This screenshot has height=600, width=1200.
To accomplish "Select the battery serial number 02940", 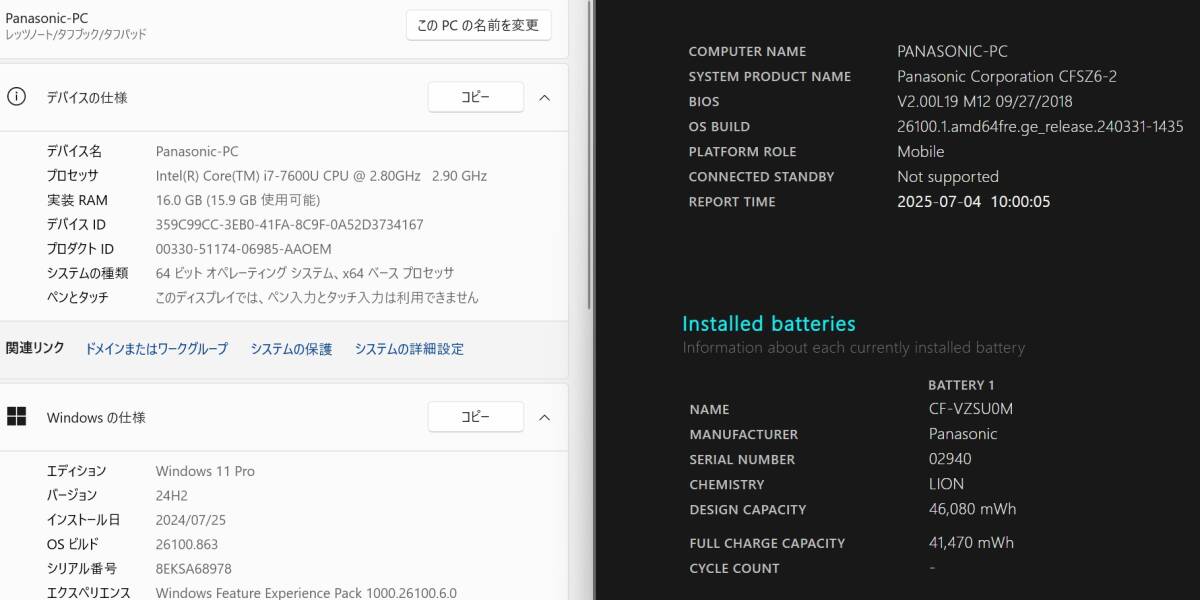I will click(x=950, y=459).
